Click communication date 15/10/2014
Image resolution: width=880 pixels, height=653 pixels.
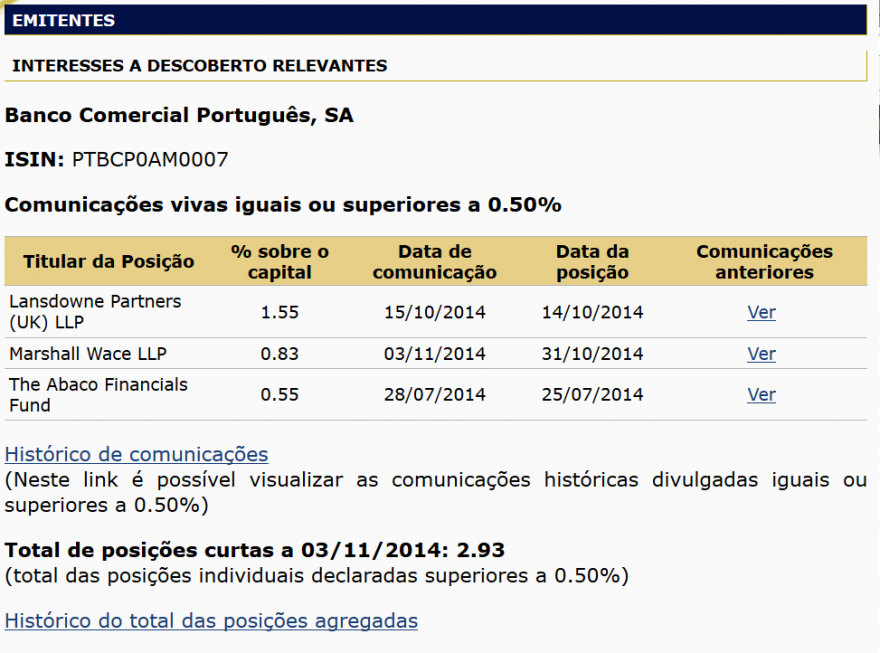(434, 312)
